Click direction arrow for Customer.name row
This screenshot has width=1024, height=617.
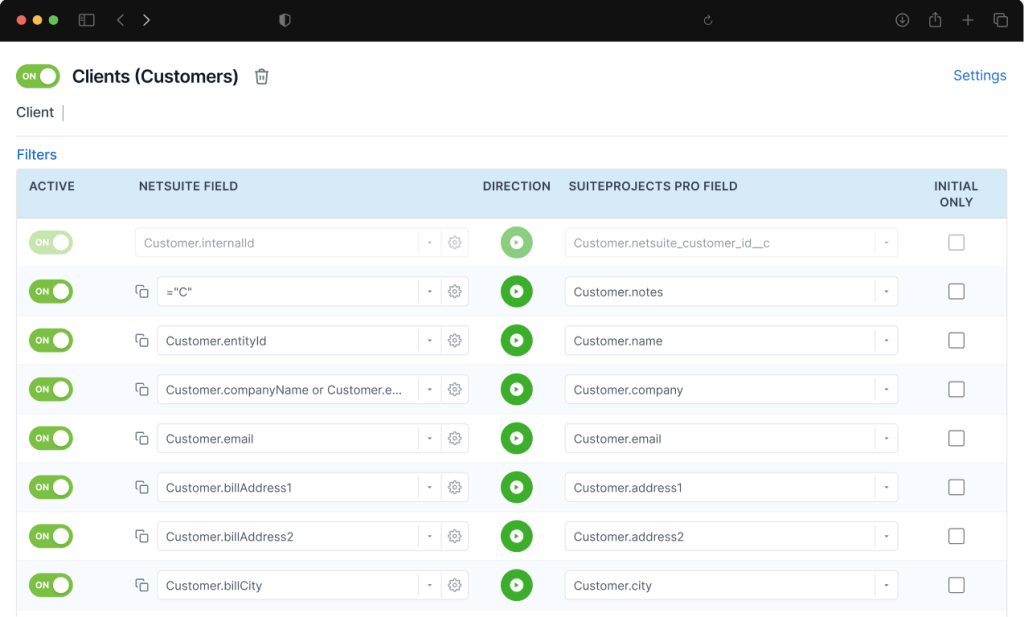[517, 340]
